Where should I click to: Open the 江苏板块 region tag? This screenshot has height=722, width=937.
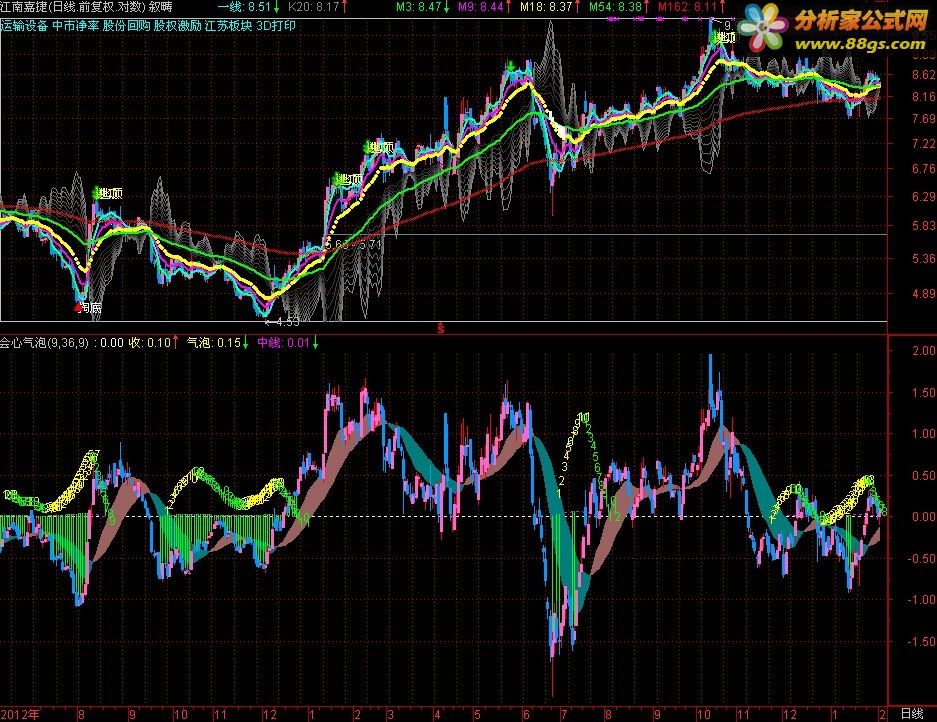[x=228, y=26]
